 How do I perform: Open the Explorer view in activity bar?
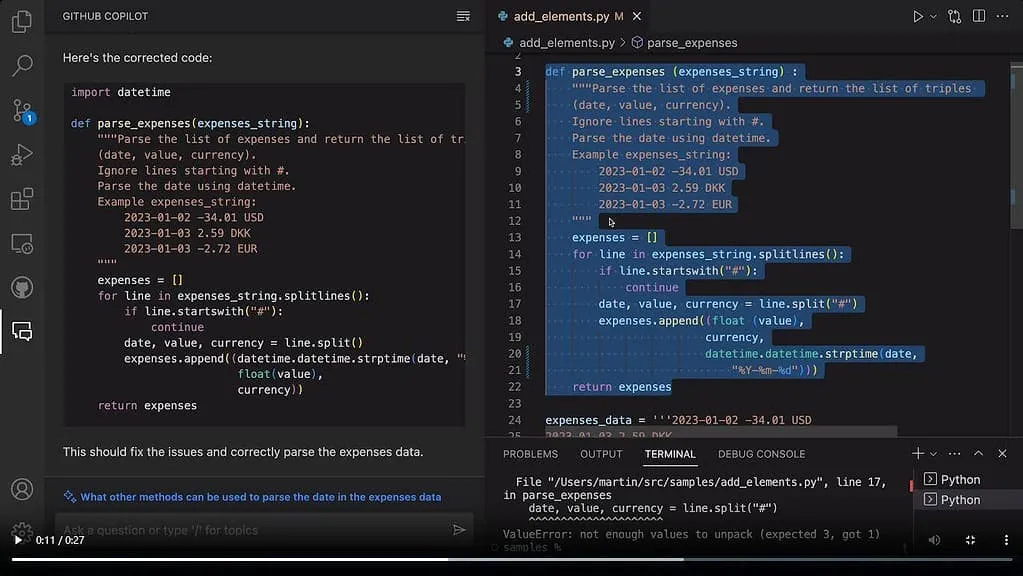21,22
